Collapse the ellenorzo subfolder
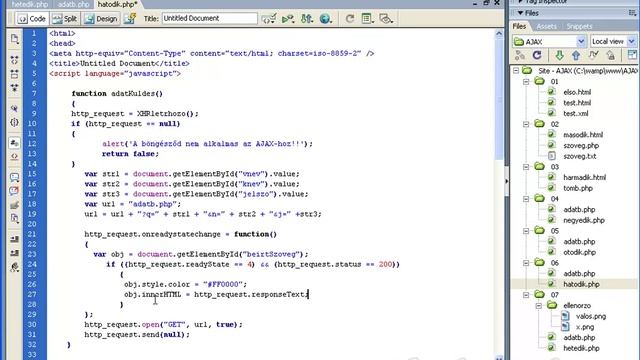Screen dimensions: 640x360 pyautogui.click(x=539, y=305)
